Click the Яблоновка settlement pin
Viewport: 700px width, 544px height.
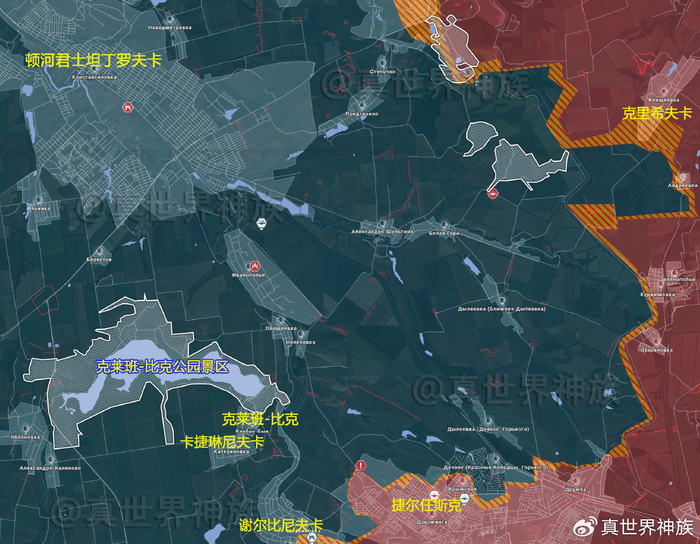click(25, 429)
